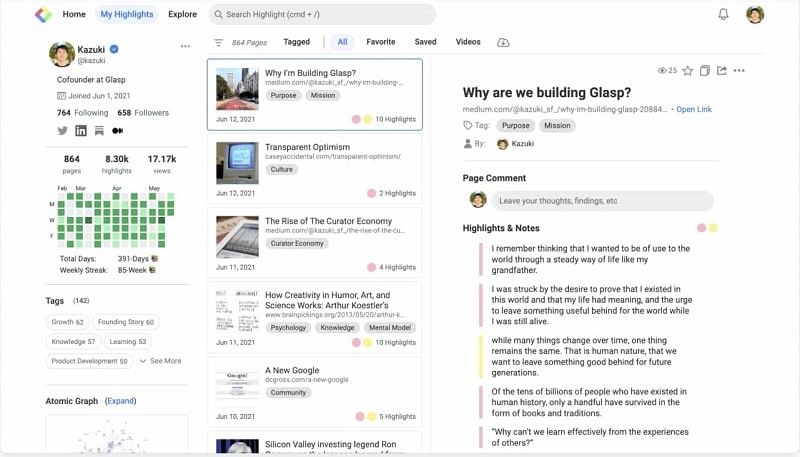The height and width of the screenshot is (457, 800).
Task: Click the tag icon next to Tag label
Action: point(467,125)
